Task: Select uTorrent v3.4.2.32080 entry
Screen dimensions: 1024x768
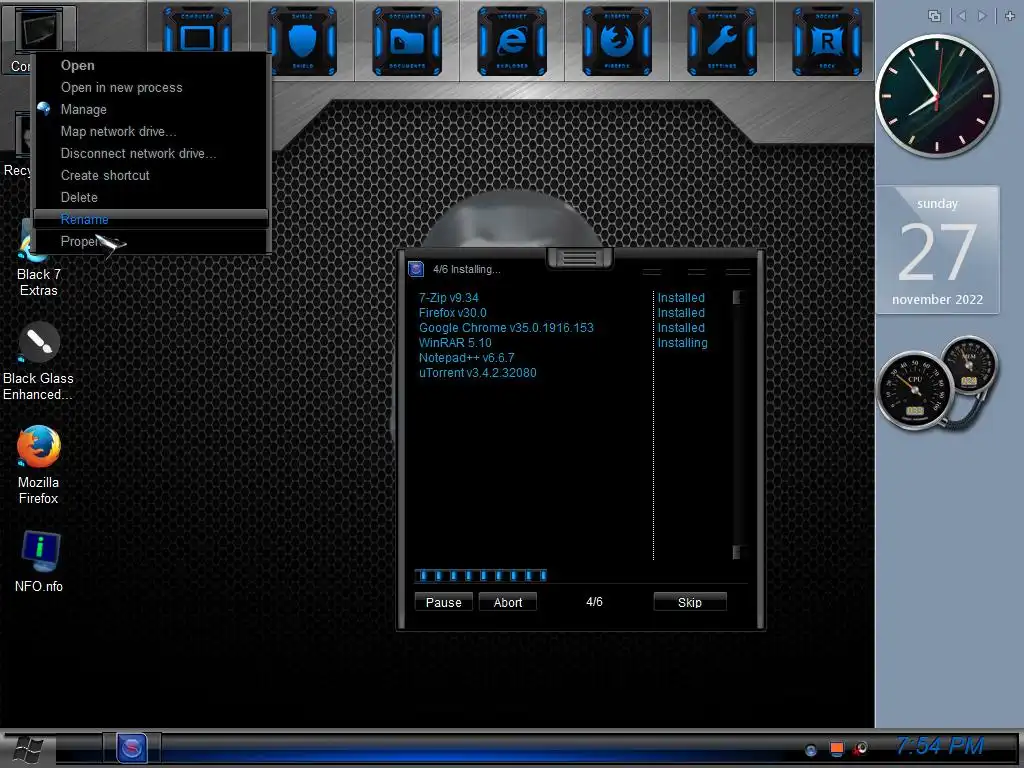Action: pyautogui.click(x=477, y=373)
